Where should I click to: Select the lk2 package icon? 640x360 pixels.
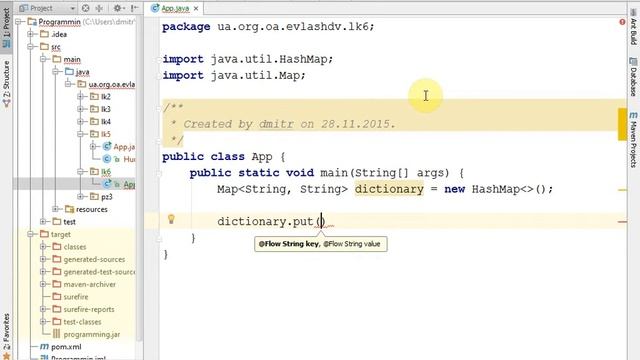pyautogui.click(x=95, y=96)
